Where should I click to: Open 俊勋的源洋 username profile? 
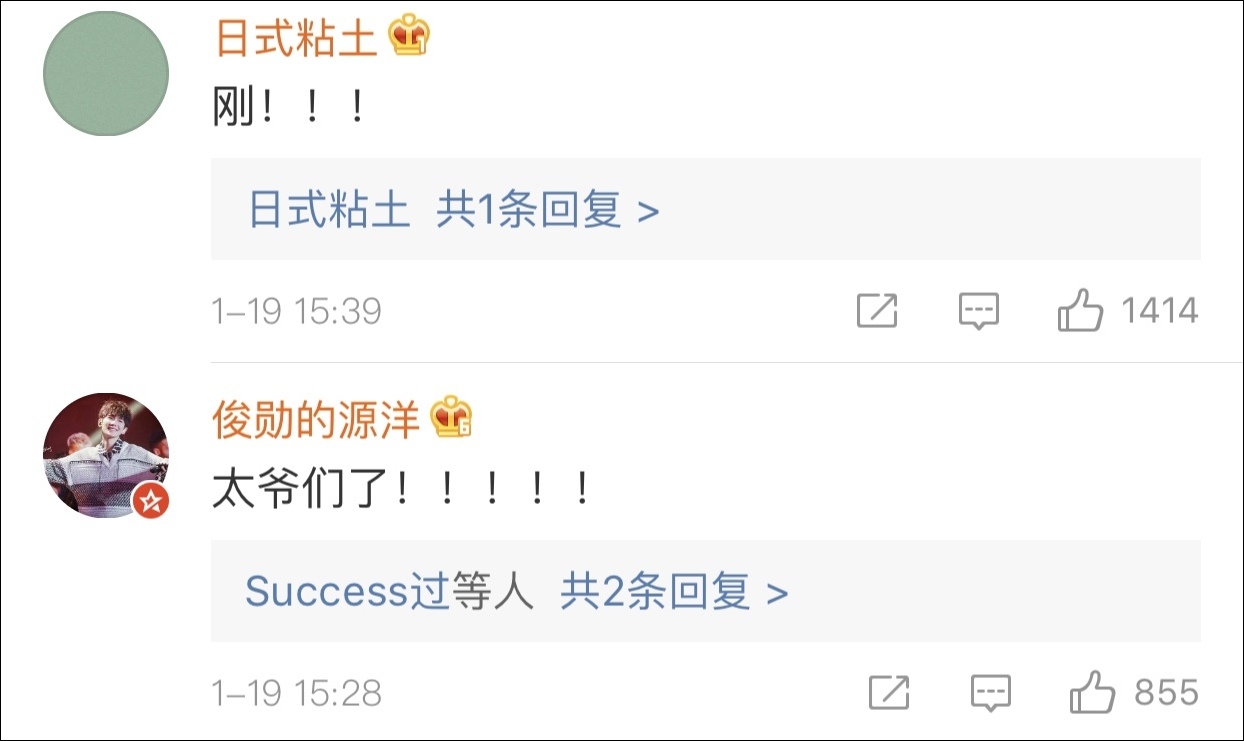click(316, 420)
